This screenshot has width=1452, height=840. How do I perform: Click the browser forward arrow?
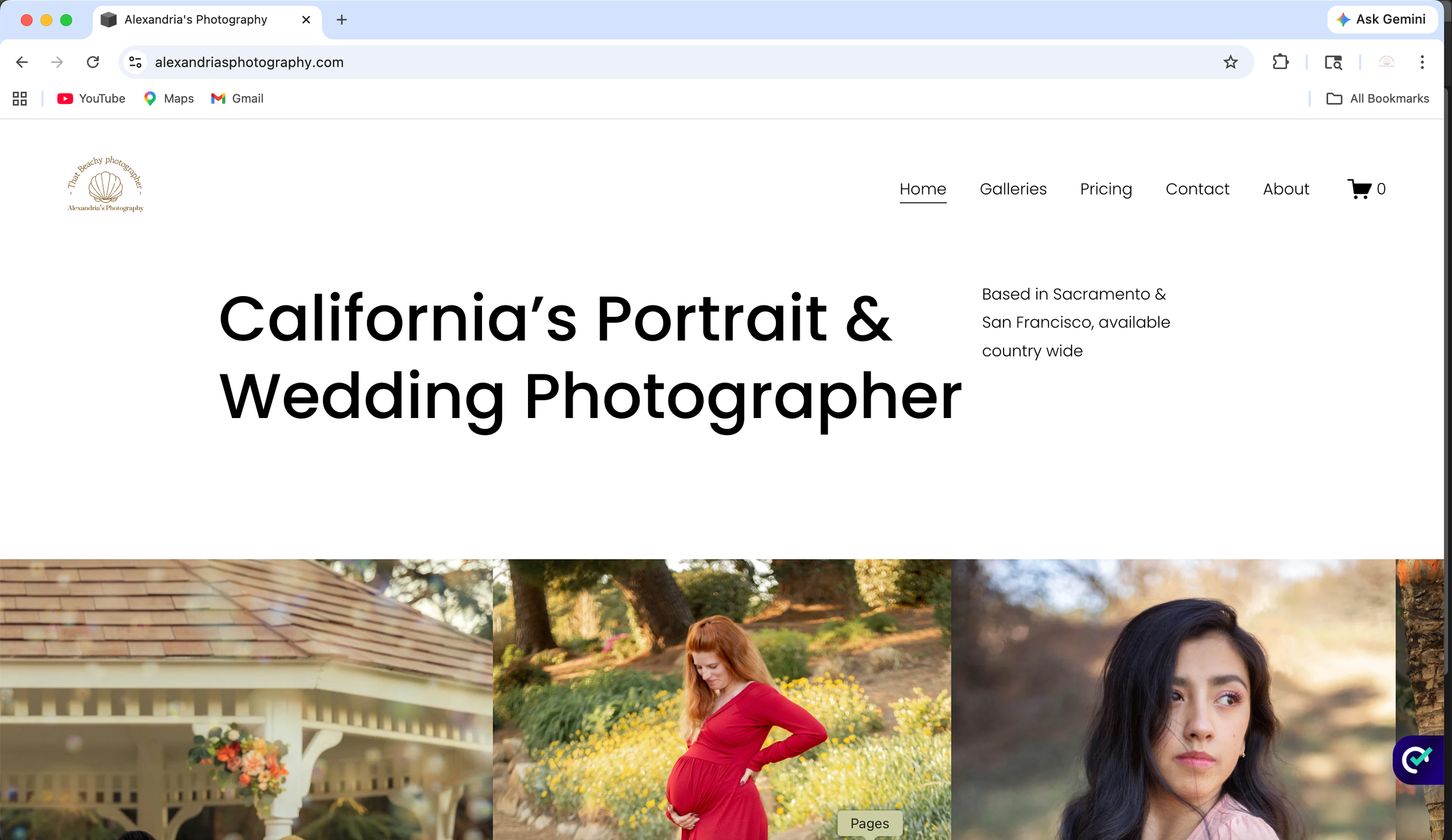(57, 62)
